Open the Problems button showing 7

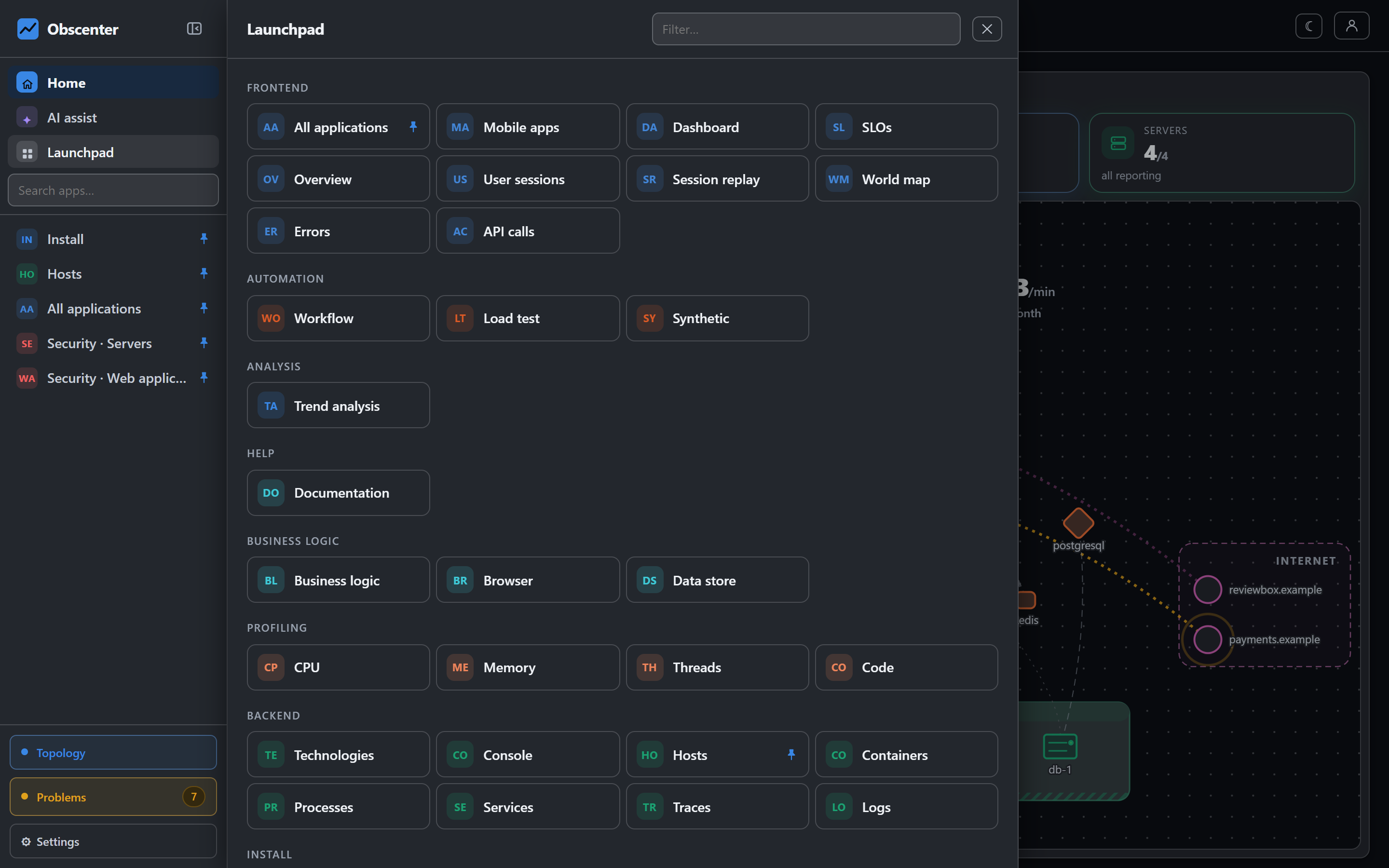point(113,796)
